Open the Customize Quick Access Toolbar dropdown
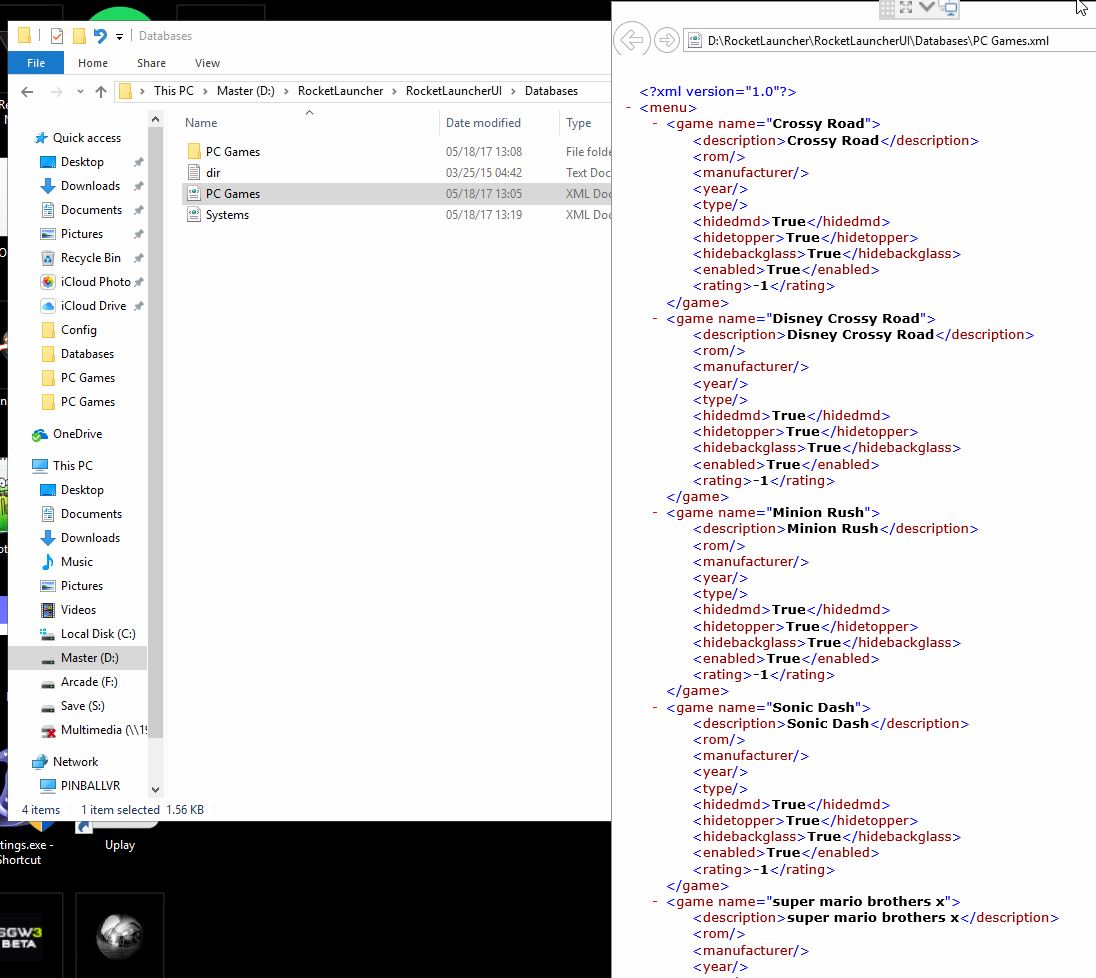The width and height of the screenshot is (1096, 978). click(118, 36)
